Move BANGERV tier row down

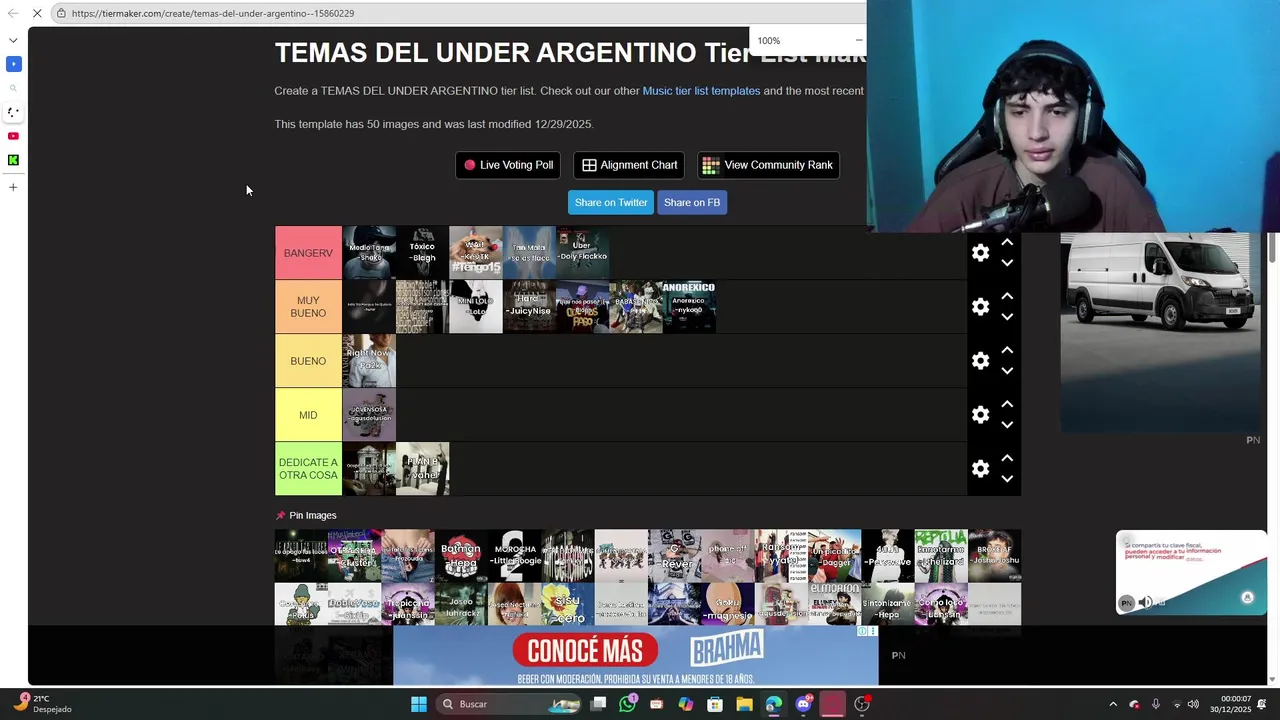[1007, 263]
